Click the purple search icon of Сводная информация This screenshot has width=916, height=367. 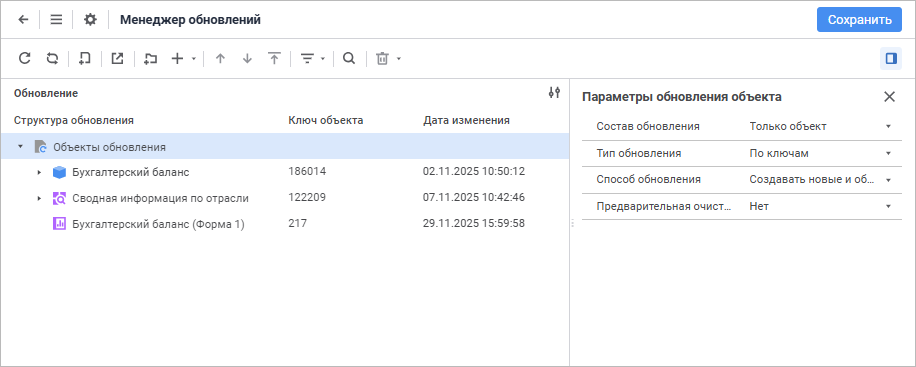pos(60,198)
